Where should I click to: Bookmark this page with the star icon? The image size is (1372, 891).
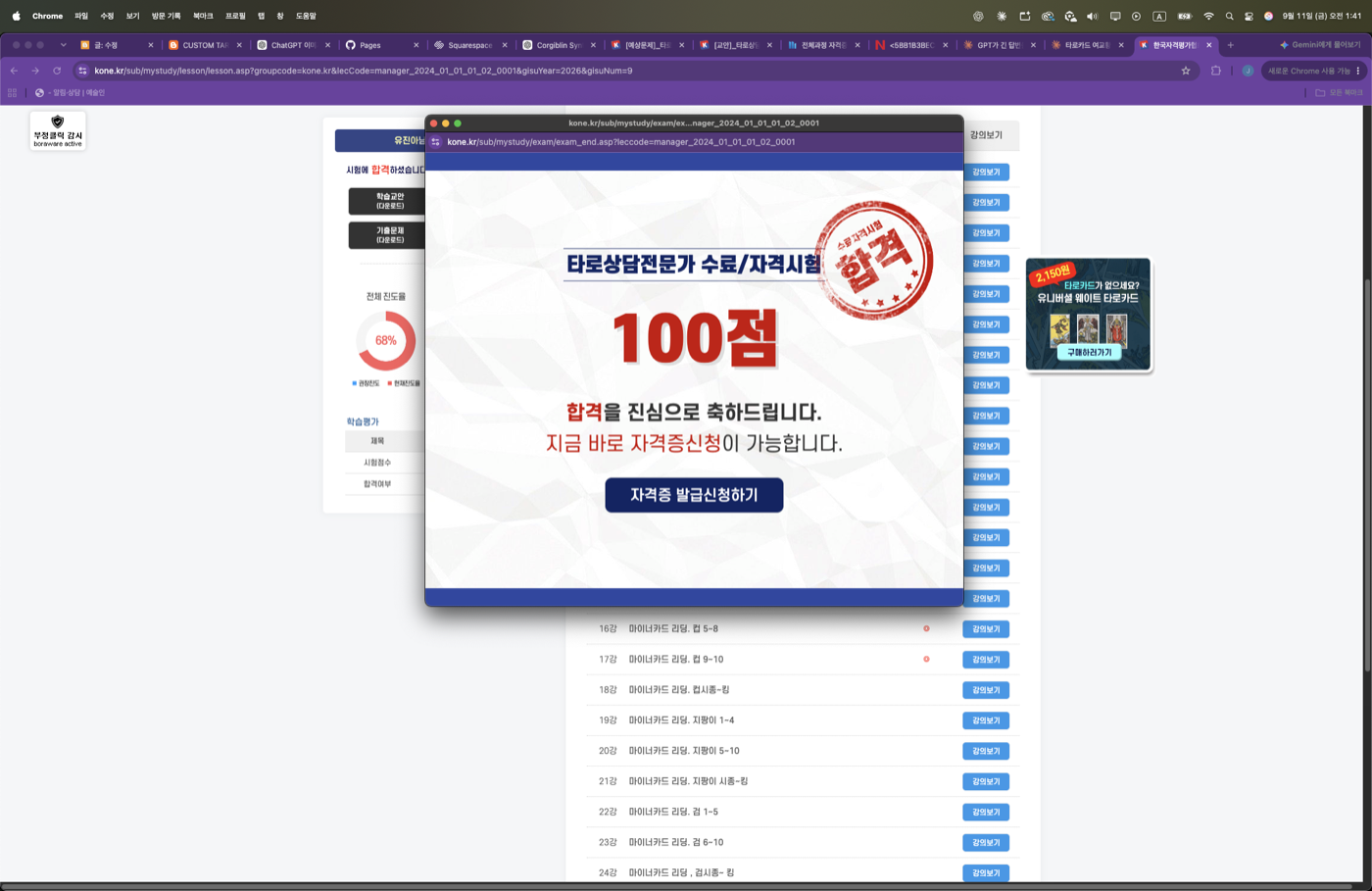(1186, 71)
